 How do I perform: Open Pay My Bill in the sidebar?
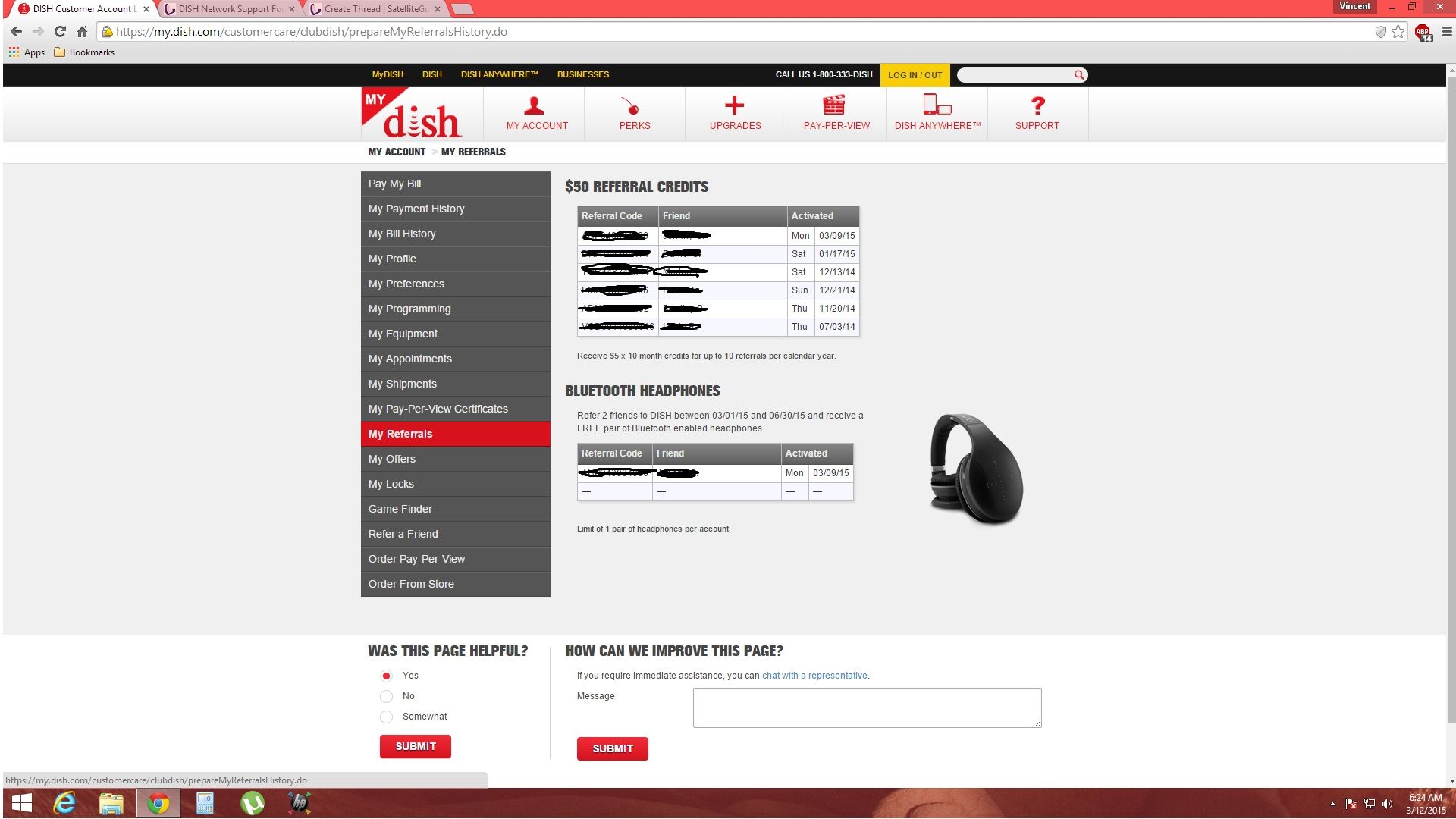pyautogui.click(x=456, y=184)
